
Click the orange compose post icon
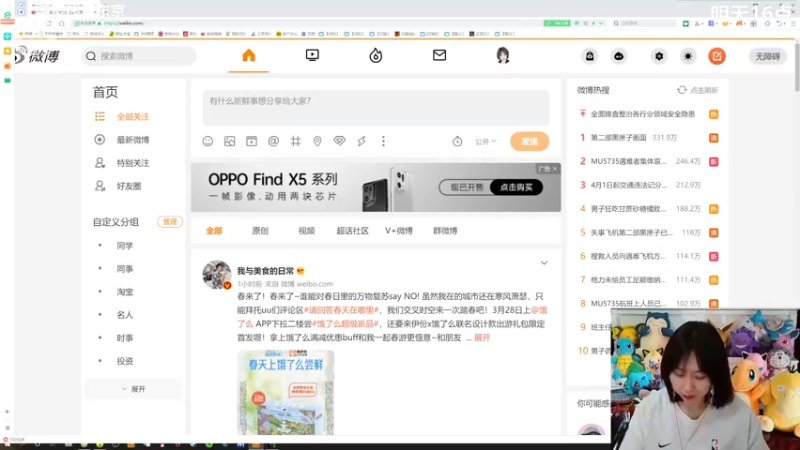717,56
